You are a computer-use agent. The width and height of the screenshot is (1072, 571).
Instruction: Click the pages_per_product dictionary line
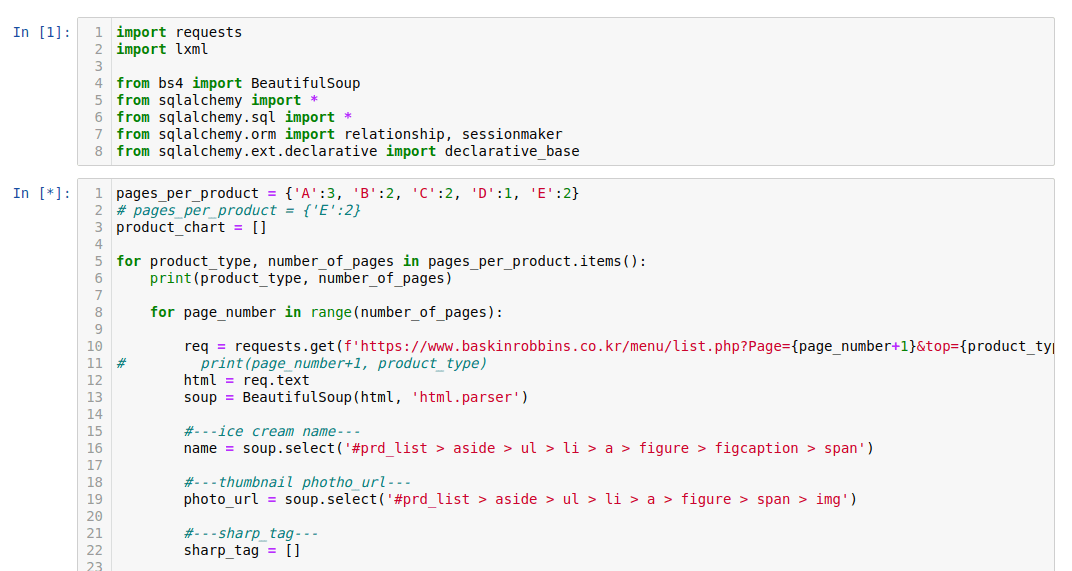(347, 194)
